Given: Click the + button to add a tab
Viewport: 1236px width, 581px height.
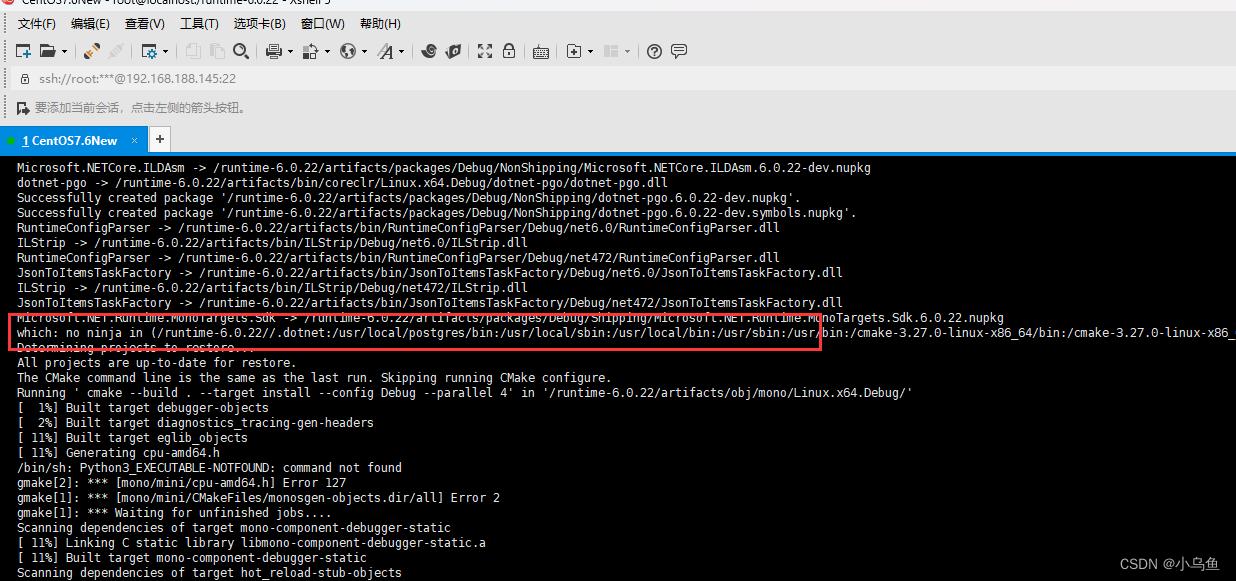Looking at the screenshot, I should 159,139.
